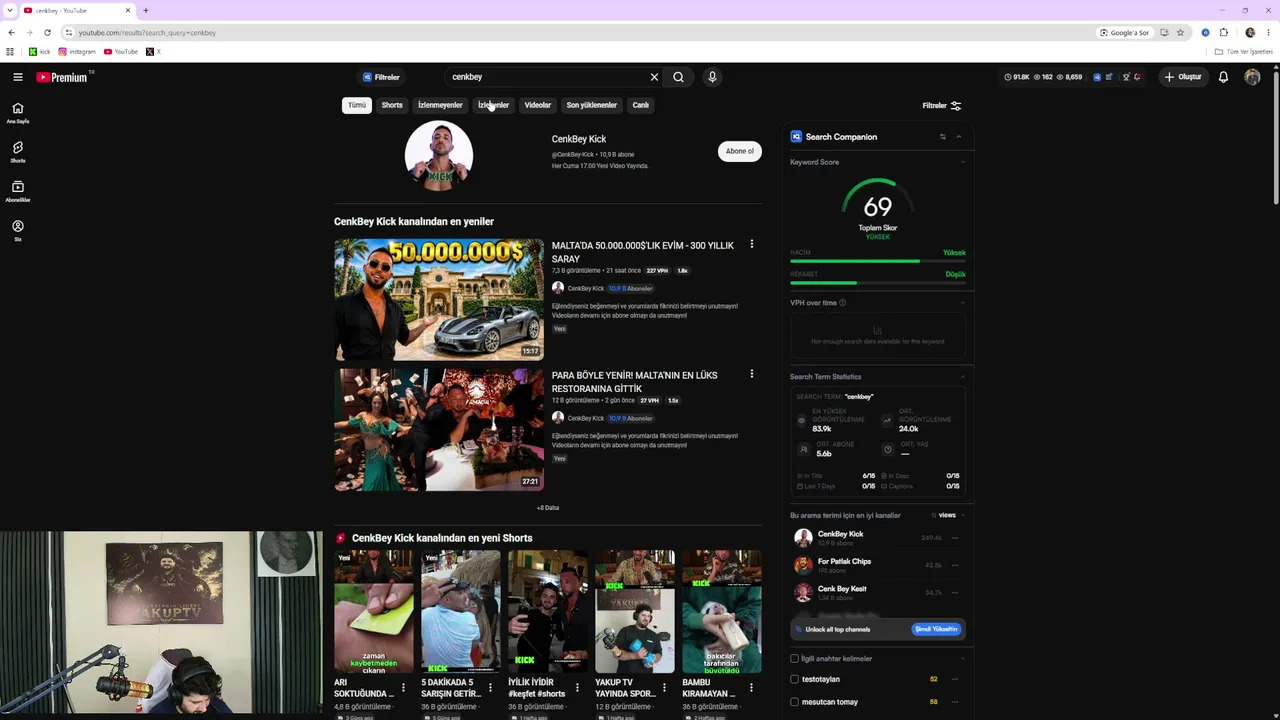Expand +8 Daha more videos
This screenshot has width=1280, height=720.
point(548,508)
